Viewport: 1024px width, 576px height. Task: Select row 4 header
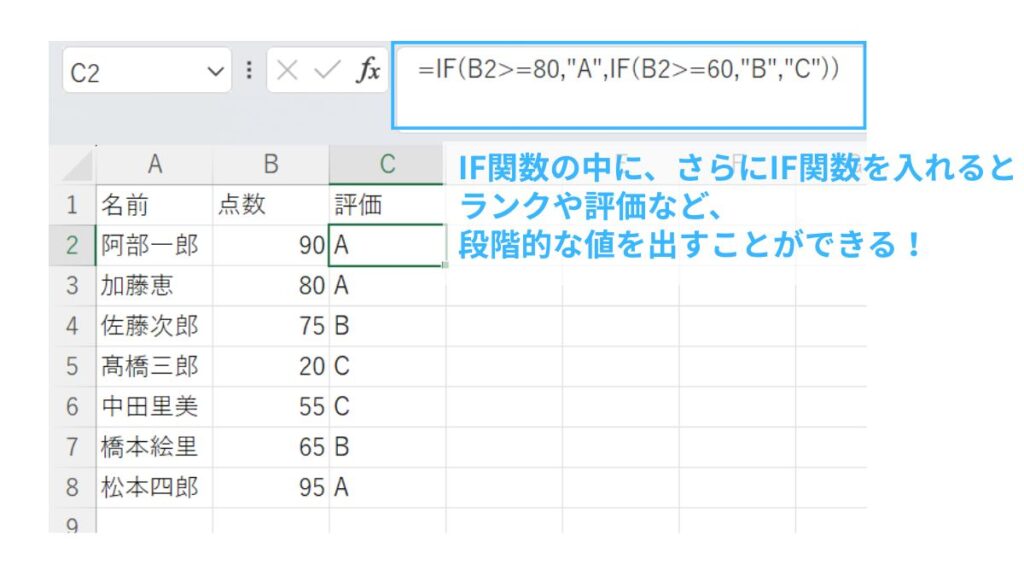pos(72,326)
